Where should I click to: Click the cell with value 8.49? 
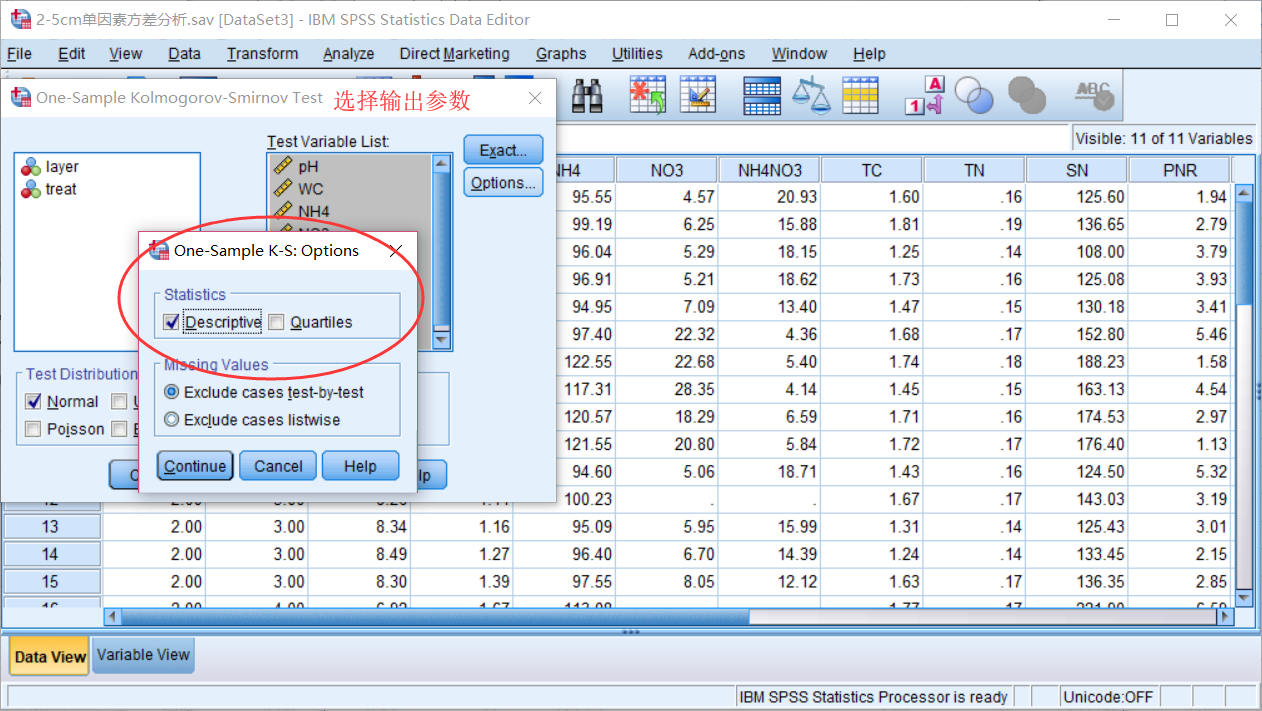(360, 554)
